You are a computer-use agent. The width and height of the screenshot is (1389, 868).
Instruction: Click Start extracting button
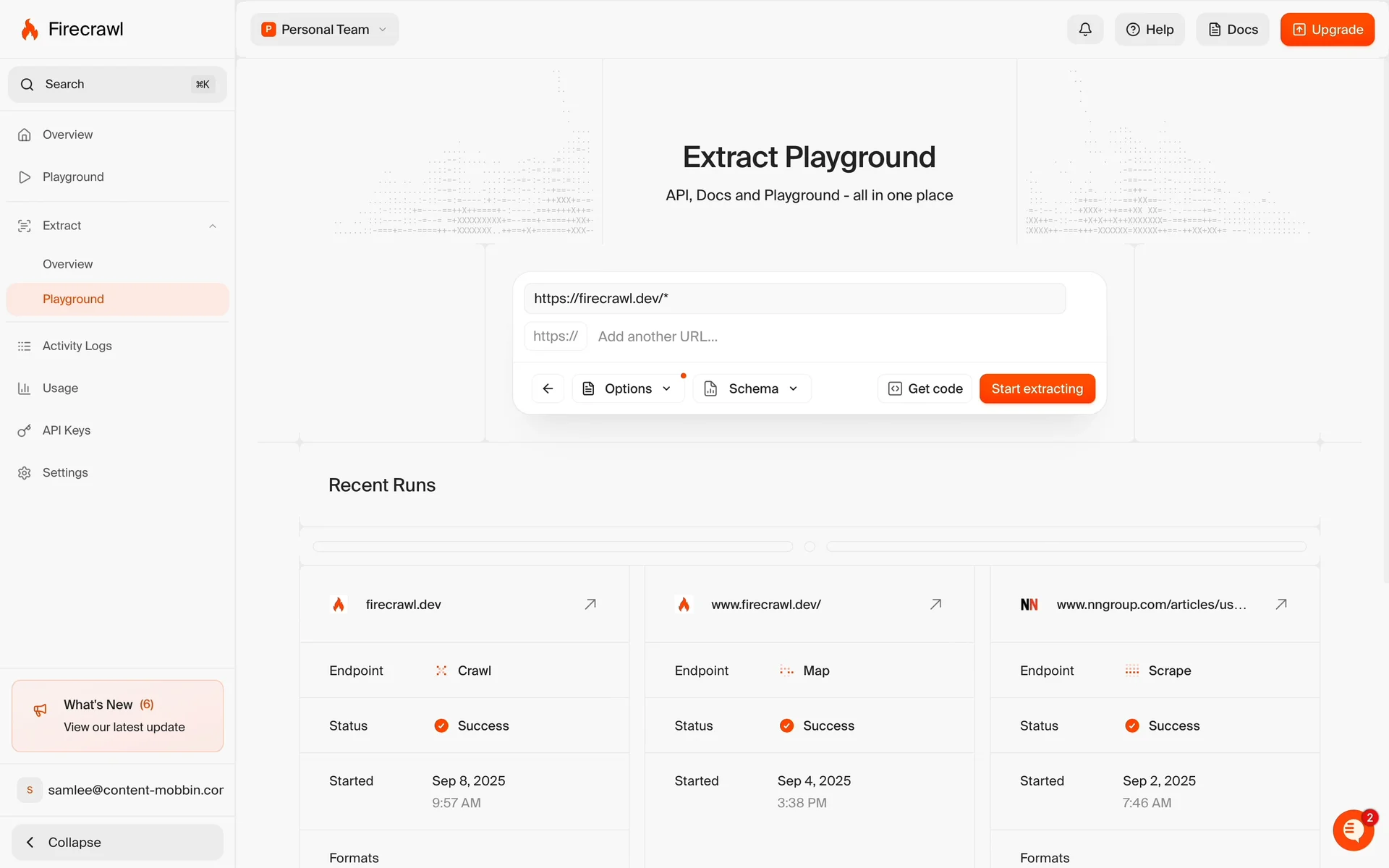[x=1037, y=388]
